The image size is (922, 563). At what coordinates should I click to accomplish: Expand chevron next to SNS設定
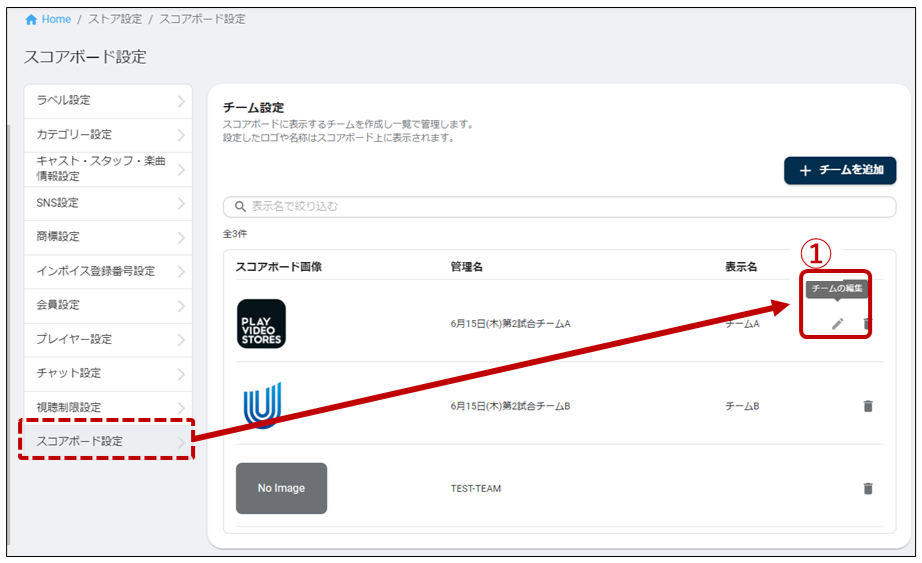click(181, 204)
